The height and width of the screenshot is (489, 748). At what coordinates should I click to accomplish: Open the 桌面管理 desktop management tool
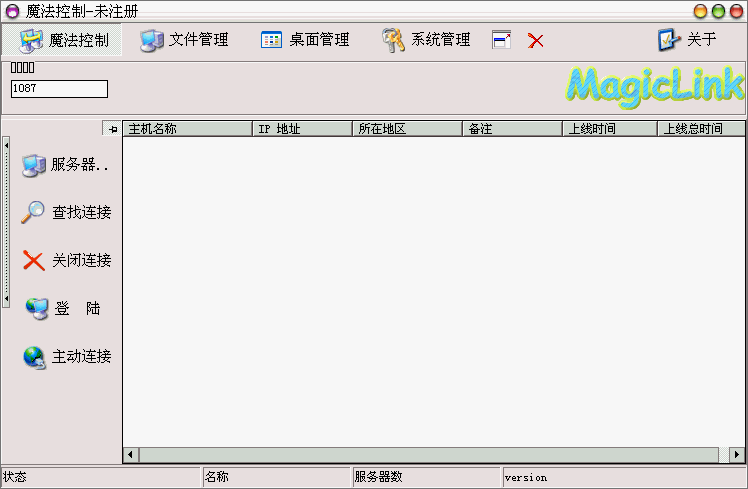305,40
